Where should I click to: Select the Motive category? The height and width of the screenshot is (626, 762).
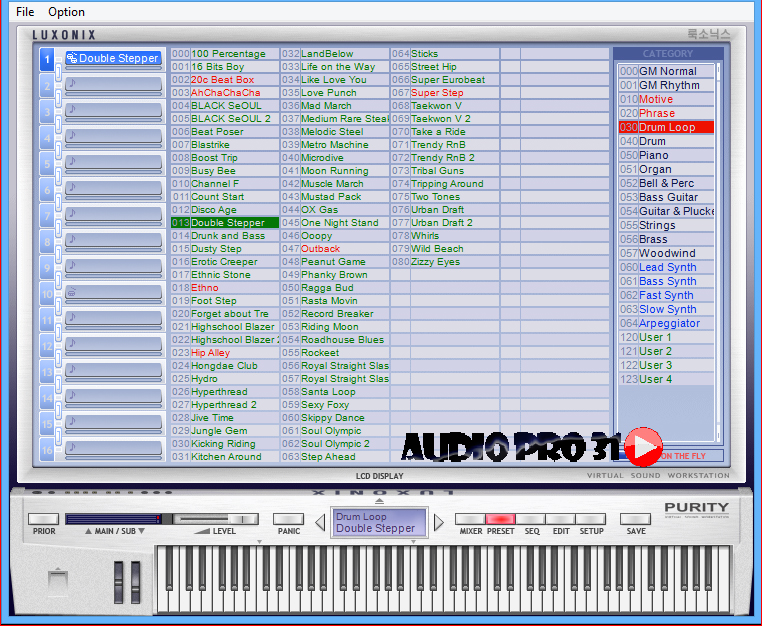(666, 99)
